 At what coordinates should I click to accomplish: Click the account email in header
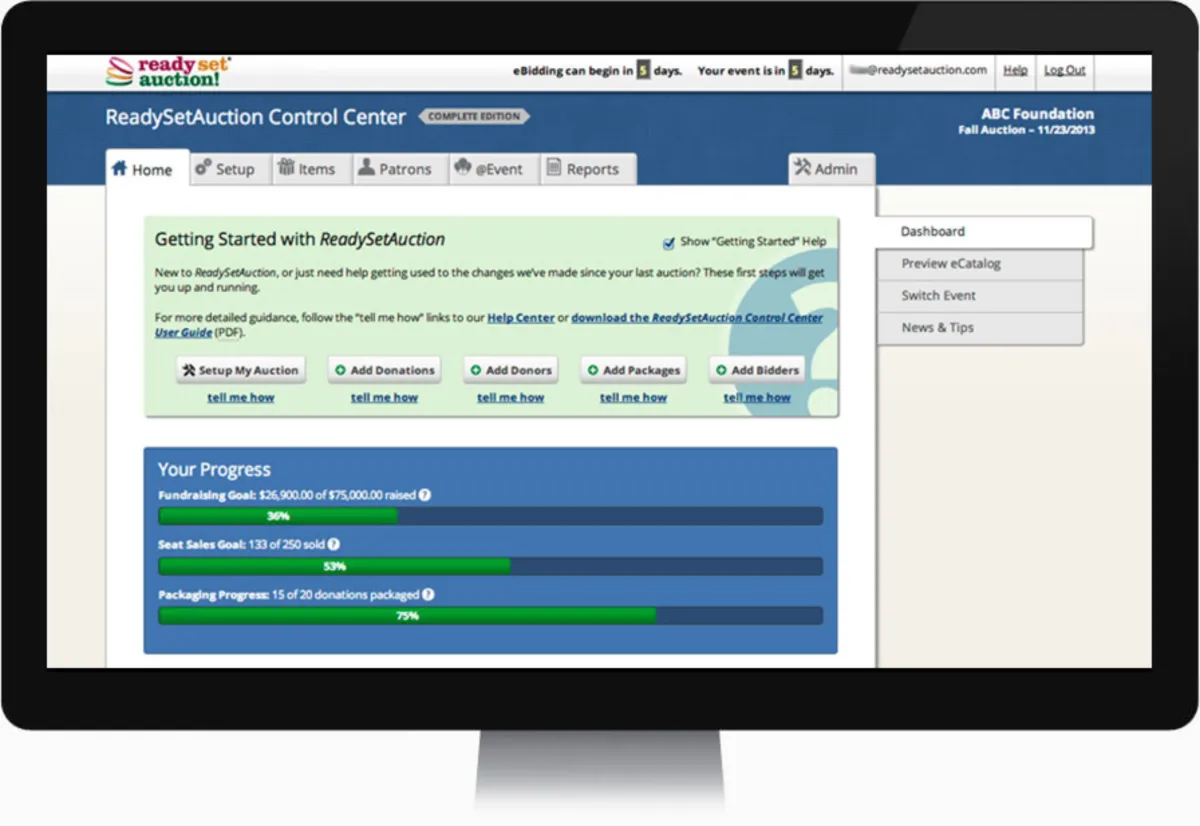918,70
